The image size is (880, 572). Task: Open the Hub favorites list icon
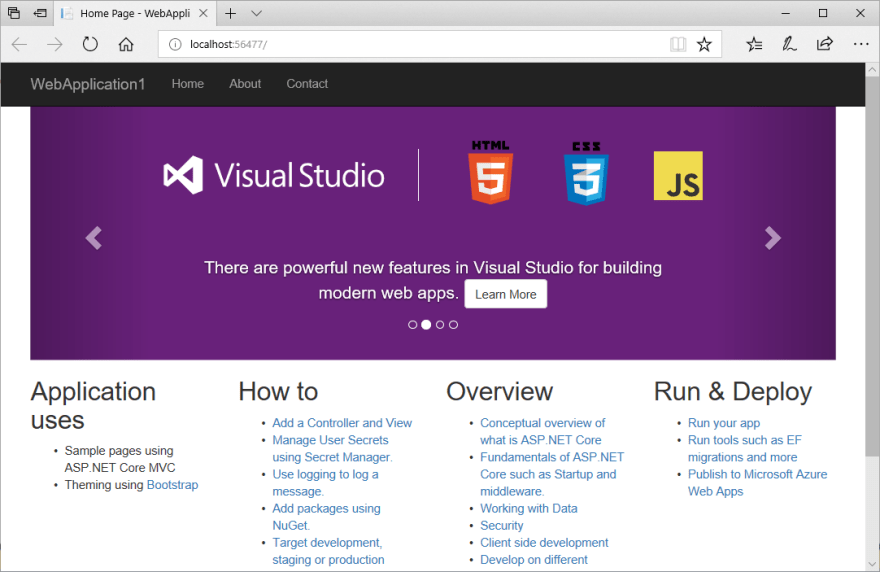pos(754,44)
